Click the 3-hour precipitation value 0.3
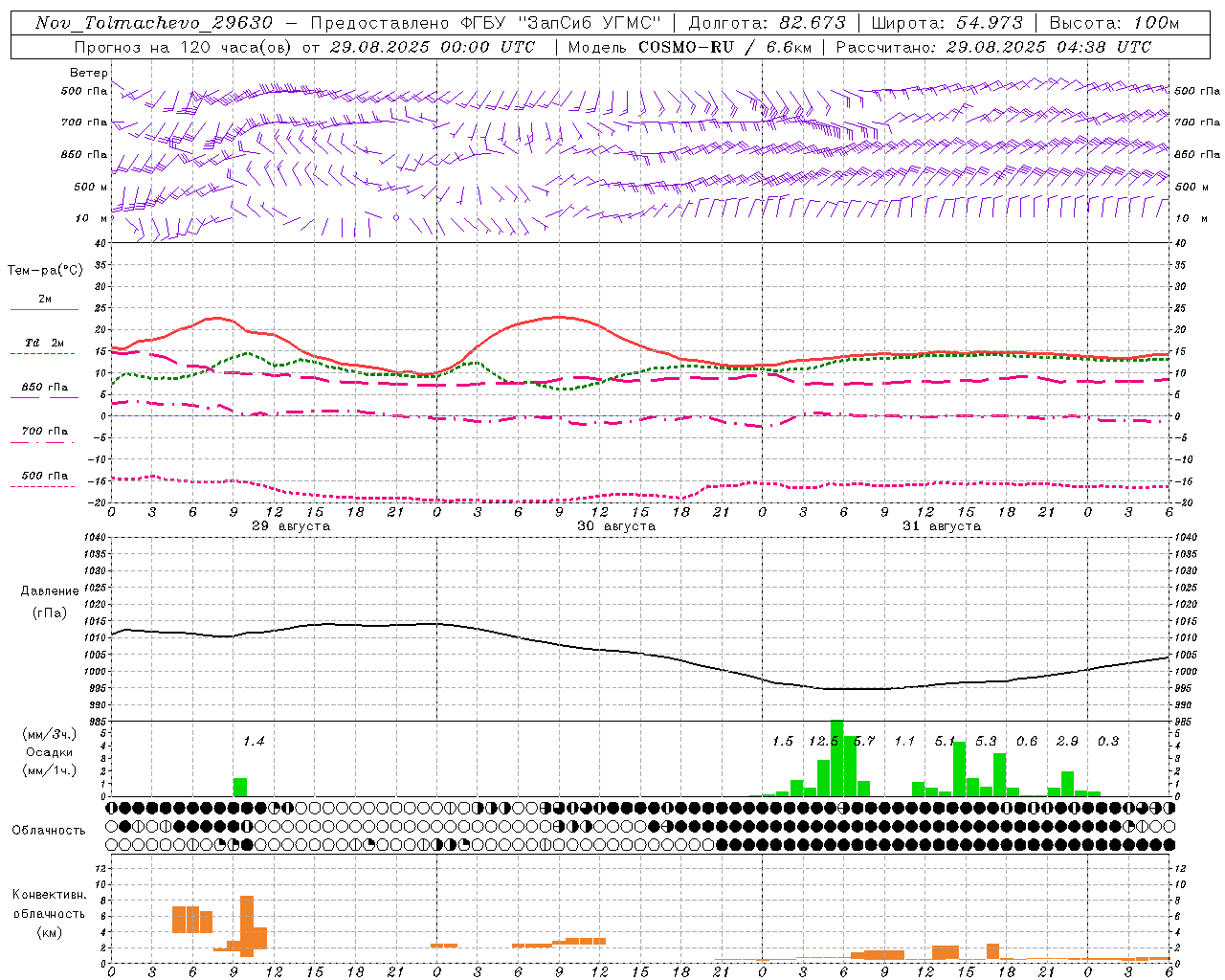The image size is (1225, 980). pos(1108,741)
